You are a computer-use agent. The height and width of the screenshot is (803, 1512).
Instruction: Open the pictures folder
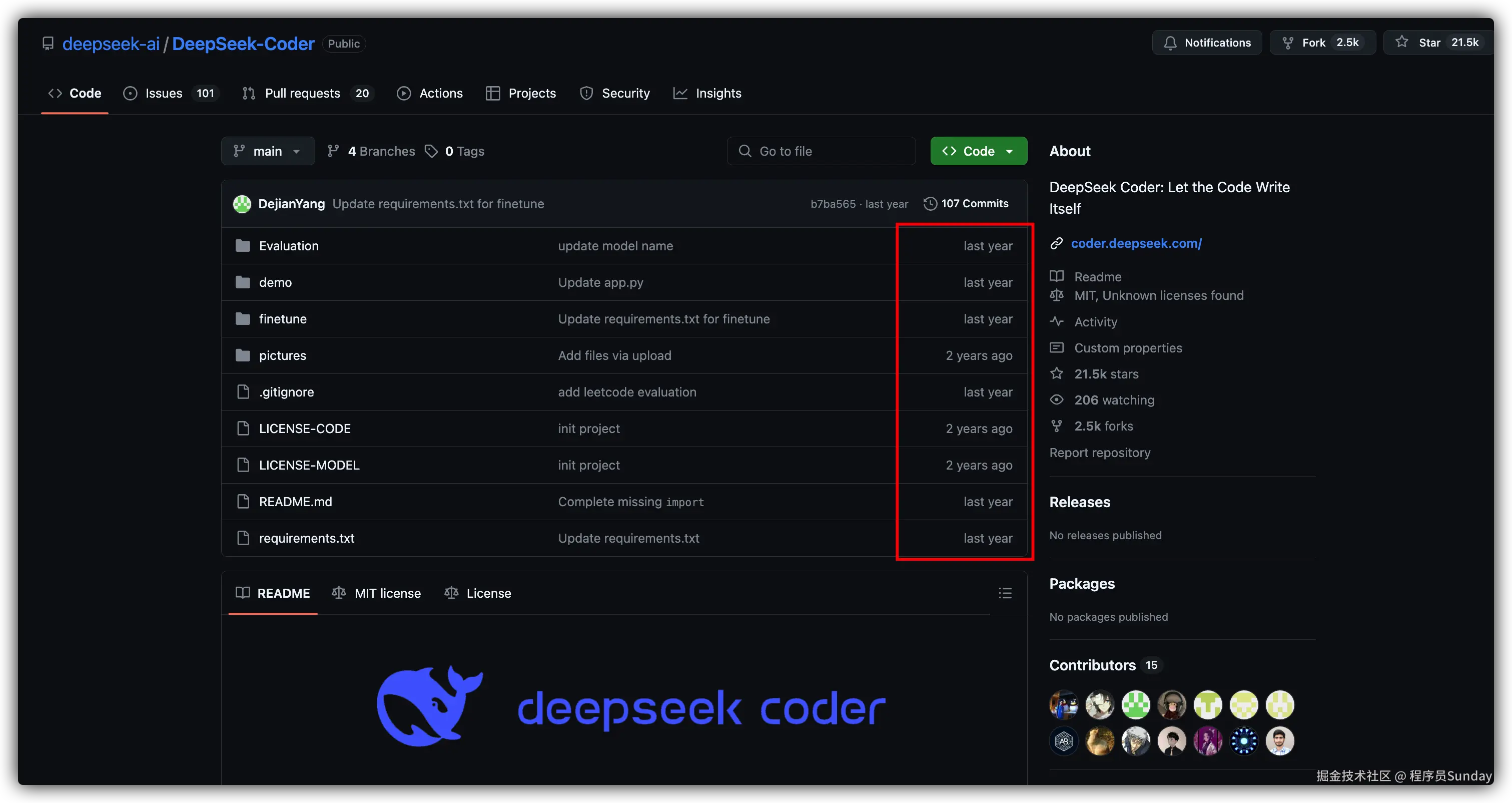click(x=282, y=355)
